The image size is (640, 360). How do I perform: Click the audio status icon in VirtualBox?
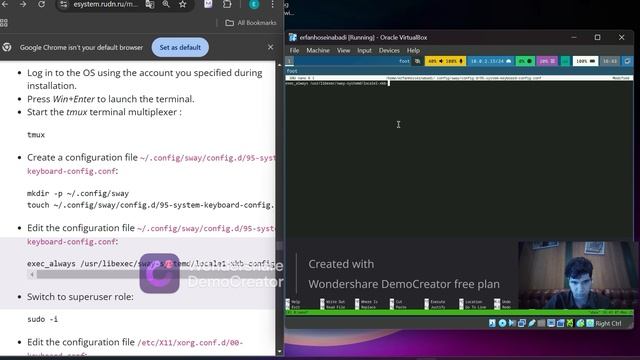(512, 323)
